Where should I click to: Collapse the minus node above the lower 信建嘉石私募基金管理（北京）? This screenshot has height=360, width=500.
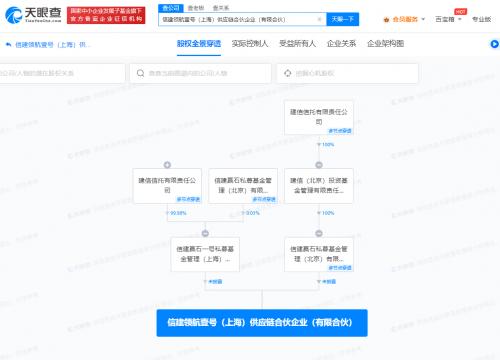click(319, 233)
